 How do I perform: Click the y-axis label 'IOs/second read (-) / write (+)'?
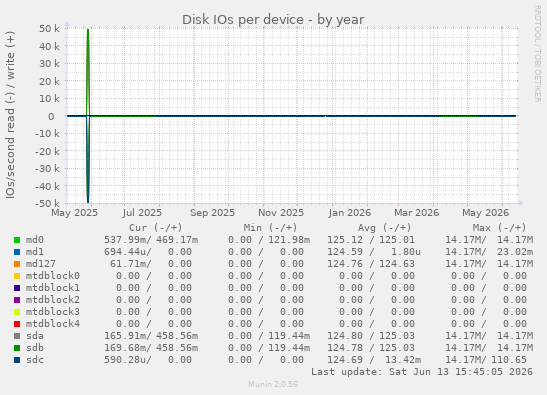10,115
